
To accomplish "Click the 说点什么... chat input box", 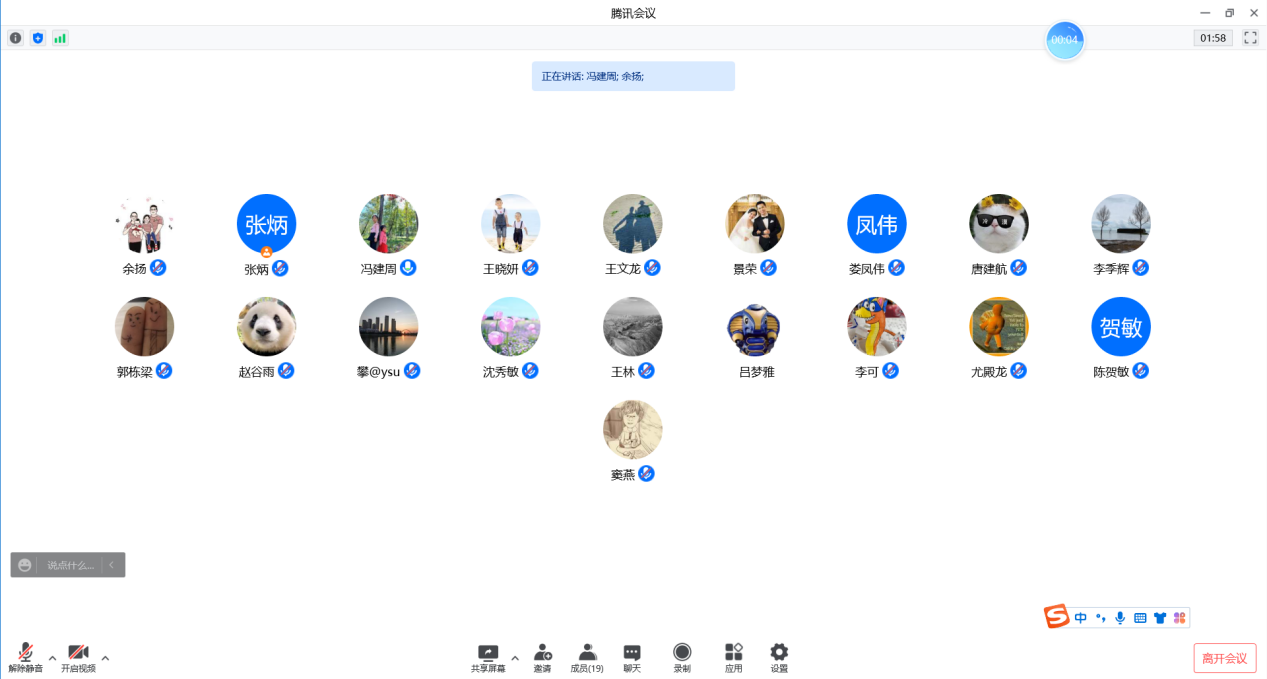I will click(70, 565).
